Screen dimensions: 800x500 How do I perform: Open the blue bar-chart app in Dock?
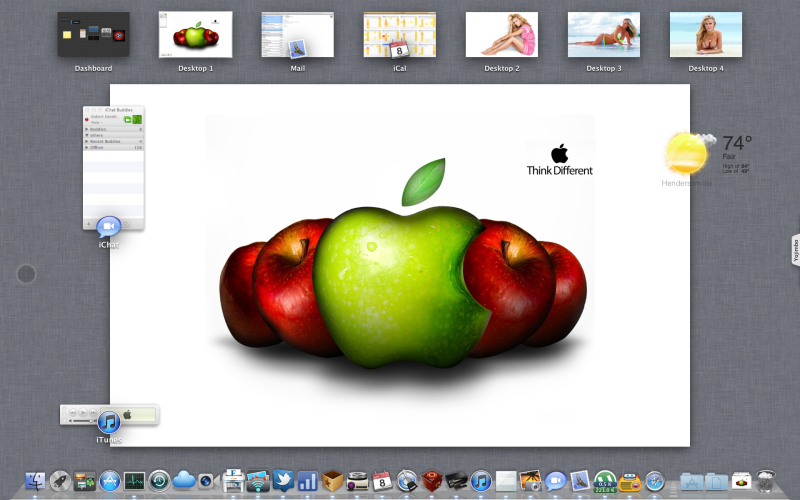tap(308, 481)
